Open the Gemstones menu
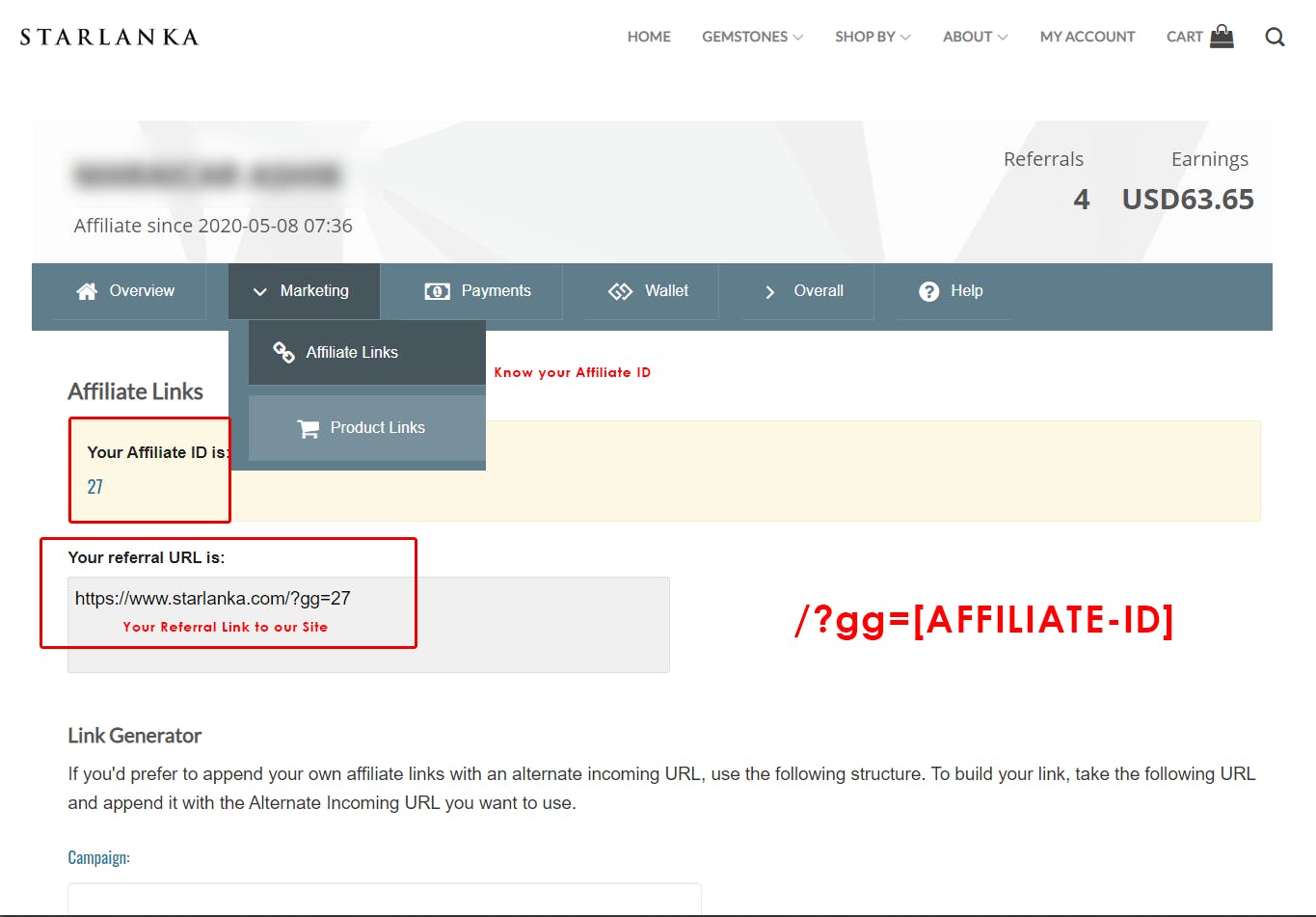 coord(752,37)
